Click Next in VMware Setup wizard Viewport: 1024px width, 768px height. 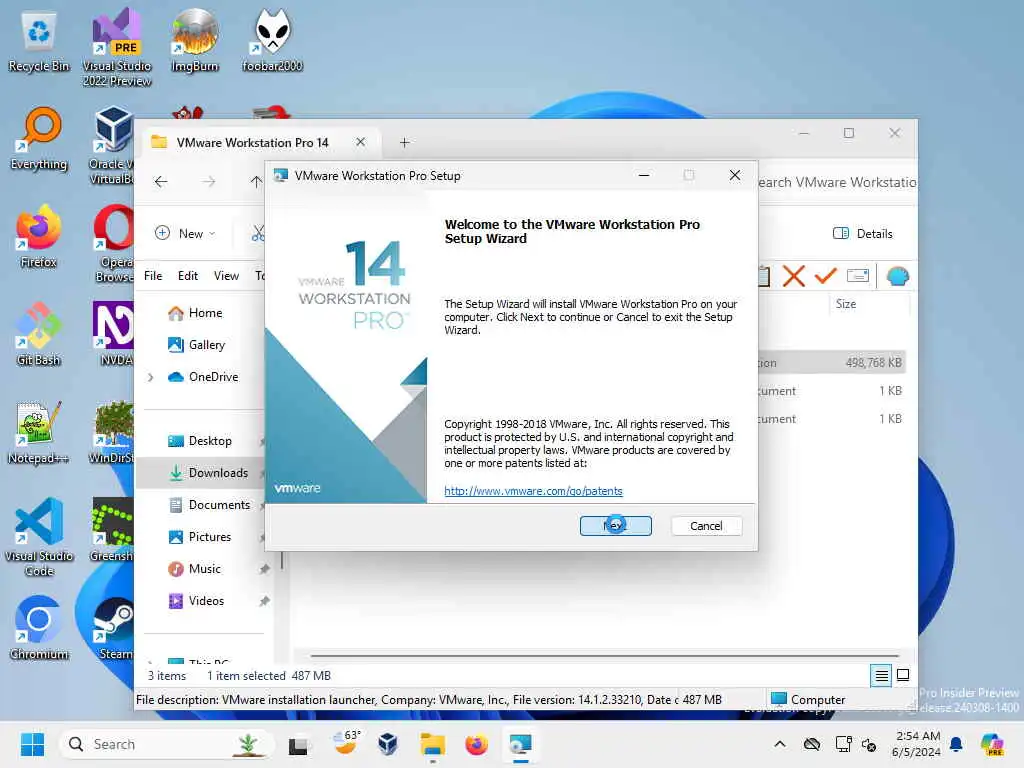615,526
